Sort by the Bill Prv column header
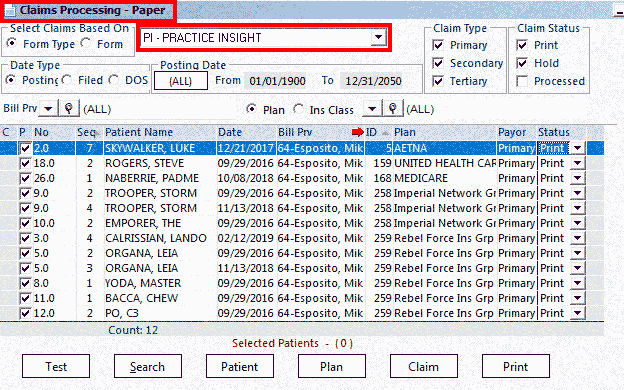624x390 pixels. point(320,132)
